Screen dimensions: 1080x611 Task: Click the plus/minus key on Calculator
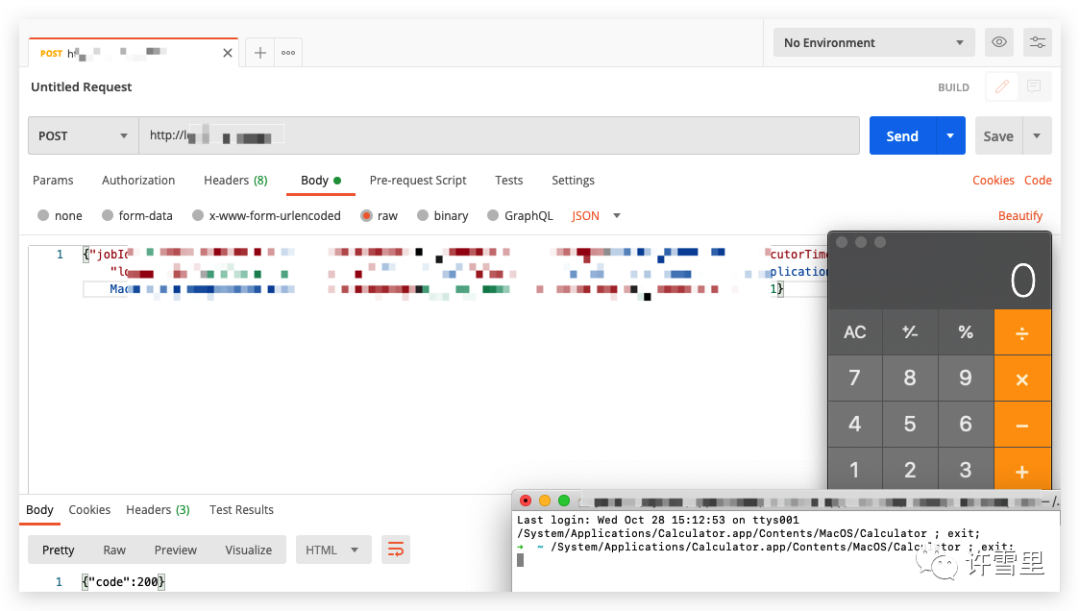point(910,332)
